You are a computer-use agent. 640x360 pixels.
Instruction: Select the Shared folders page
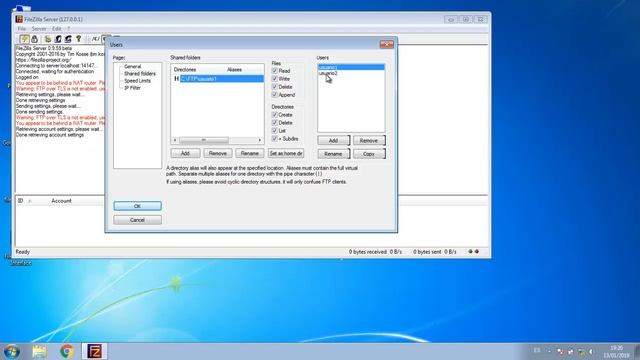(140, 73)
